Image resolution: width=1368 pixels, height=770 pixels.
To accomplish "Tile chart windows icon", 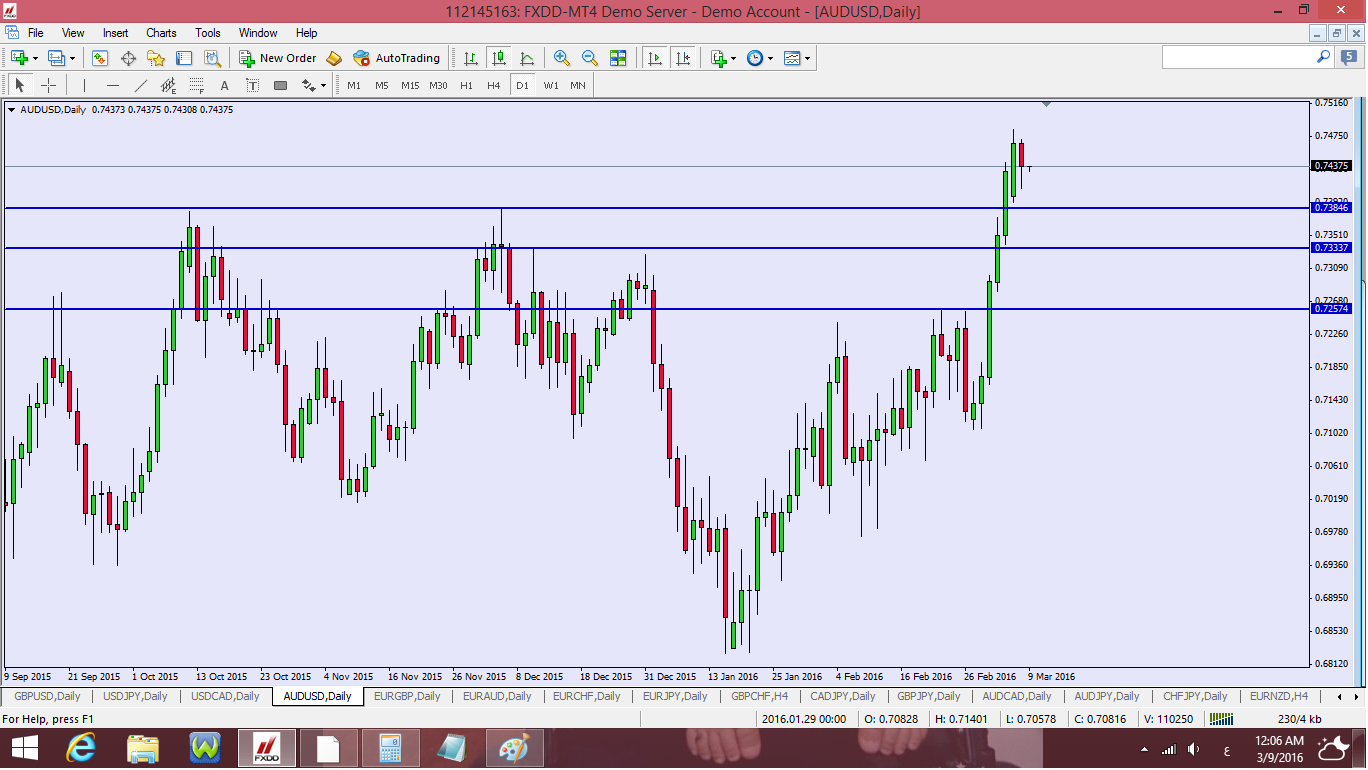I will [x=618, y=58].
